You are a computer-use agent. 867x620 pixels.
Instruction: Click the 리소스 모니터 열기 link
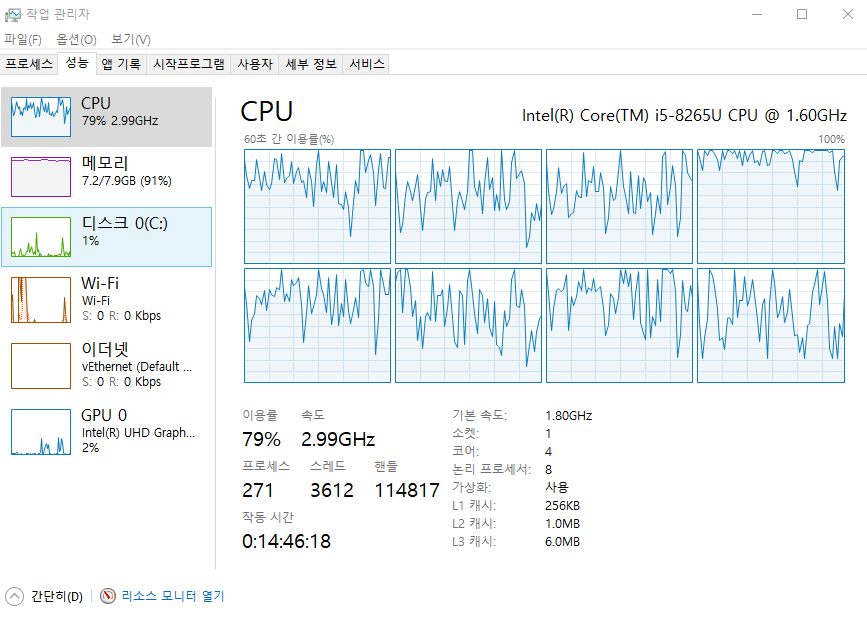(x=172, y=596)
